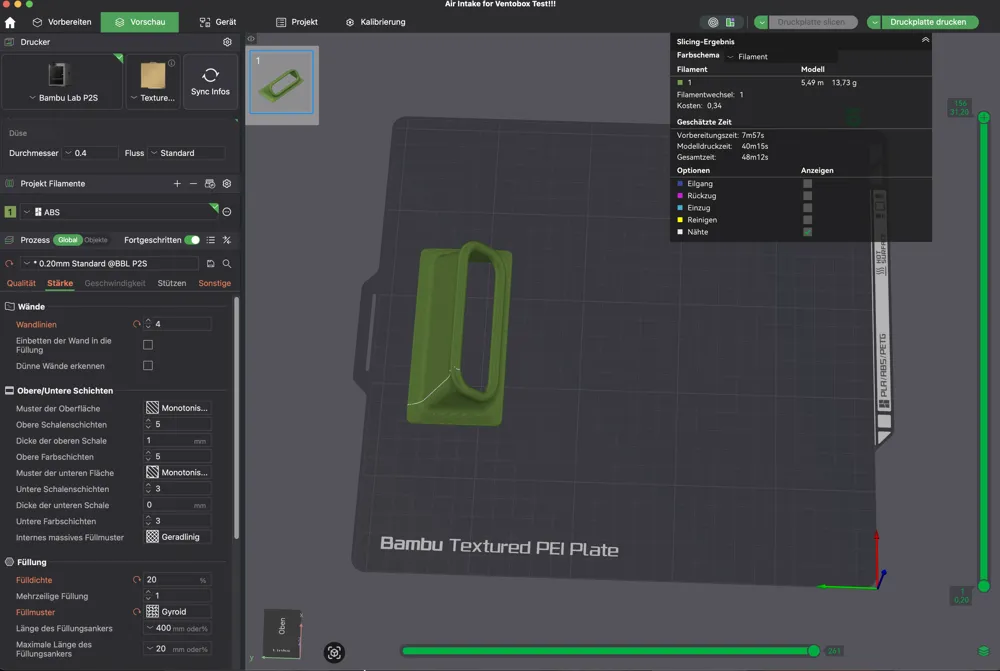Screen dimensions: 1000x671
Task: Open Fluss Standard dropdown
Action: click(187, 153)
